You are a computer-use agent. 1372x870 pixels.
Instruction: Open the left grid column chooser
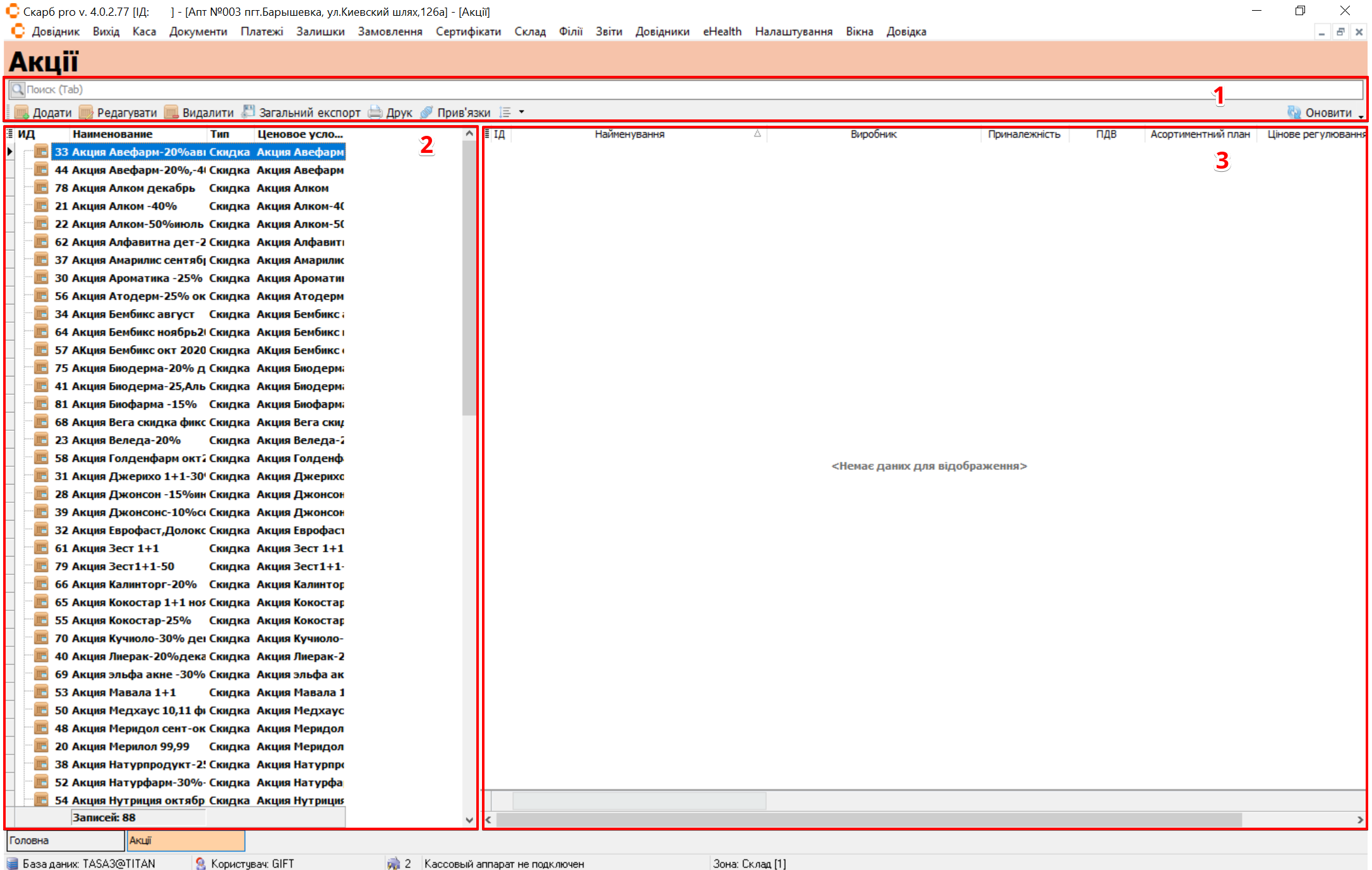(9, 134)
